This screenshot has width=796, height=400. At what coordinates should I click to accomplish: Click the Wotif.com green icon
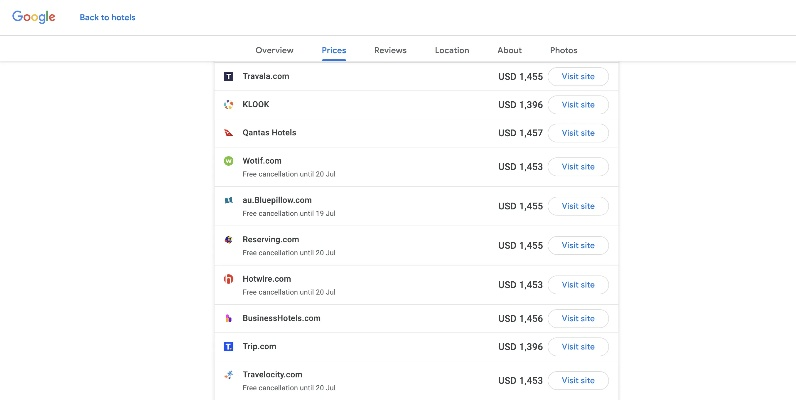pyautogui.click(x=228, y=161)
